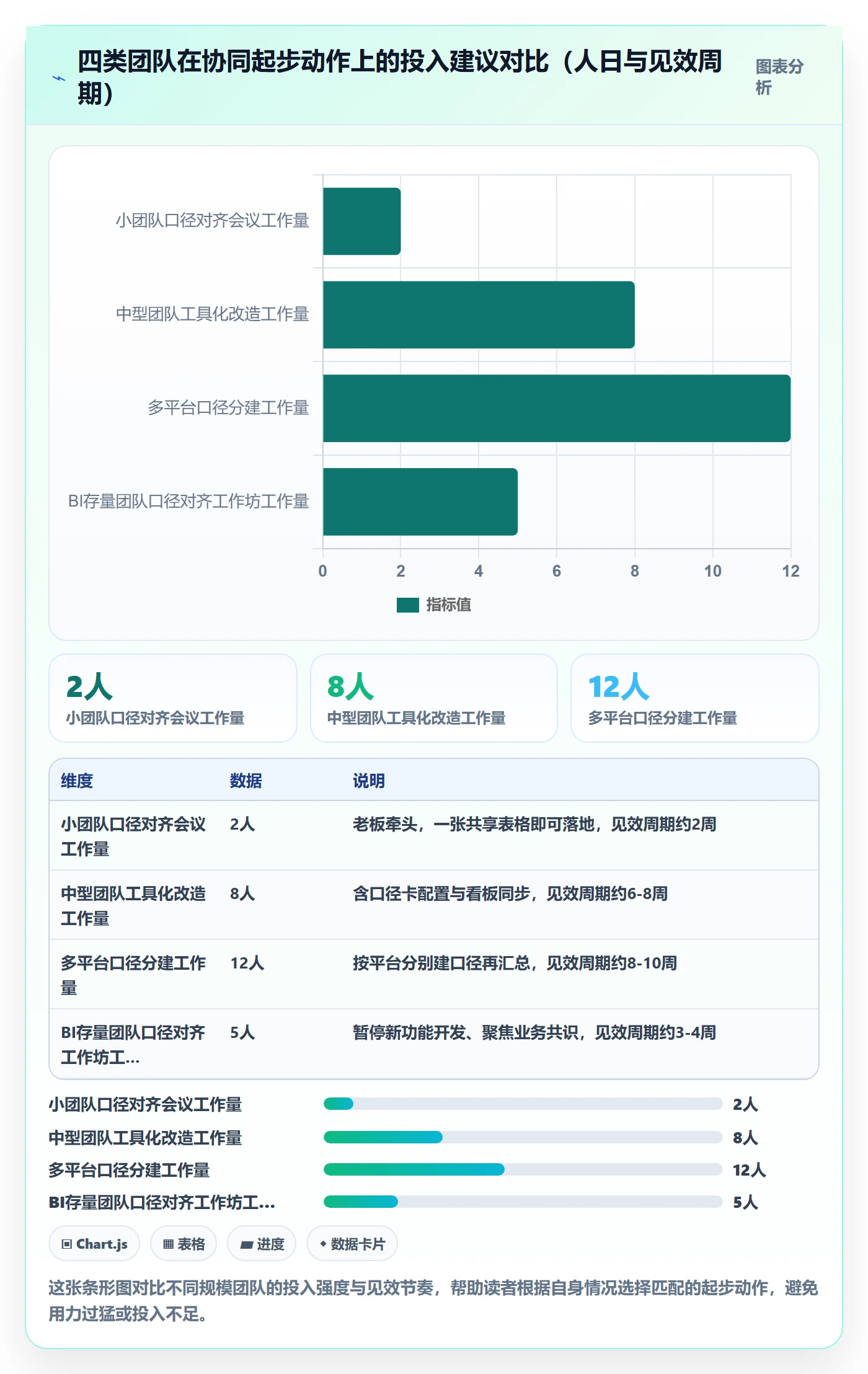Click the 说明 table column header
The width and height of the screenshot is (868, 1374).
369,781
